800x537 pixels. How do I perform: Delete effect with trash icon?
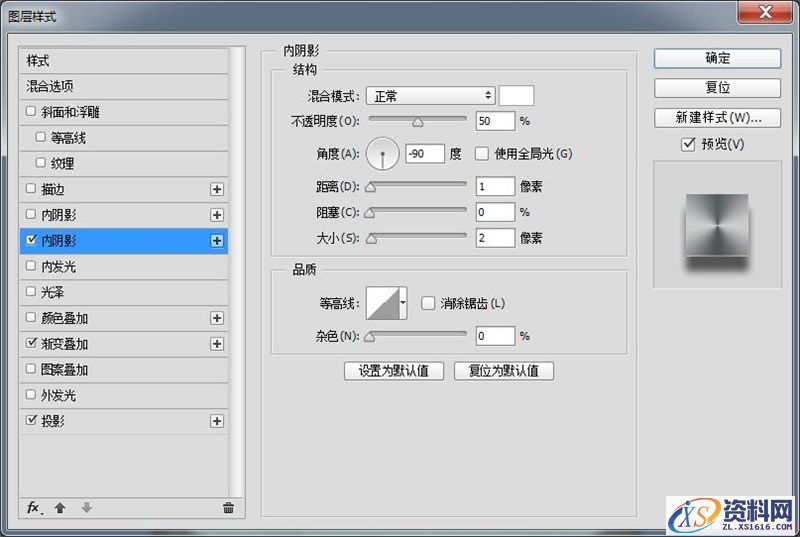pos(229,507)
